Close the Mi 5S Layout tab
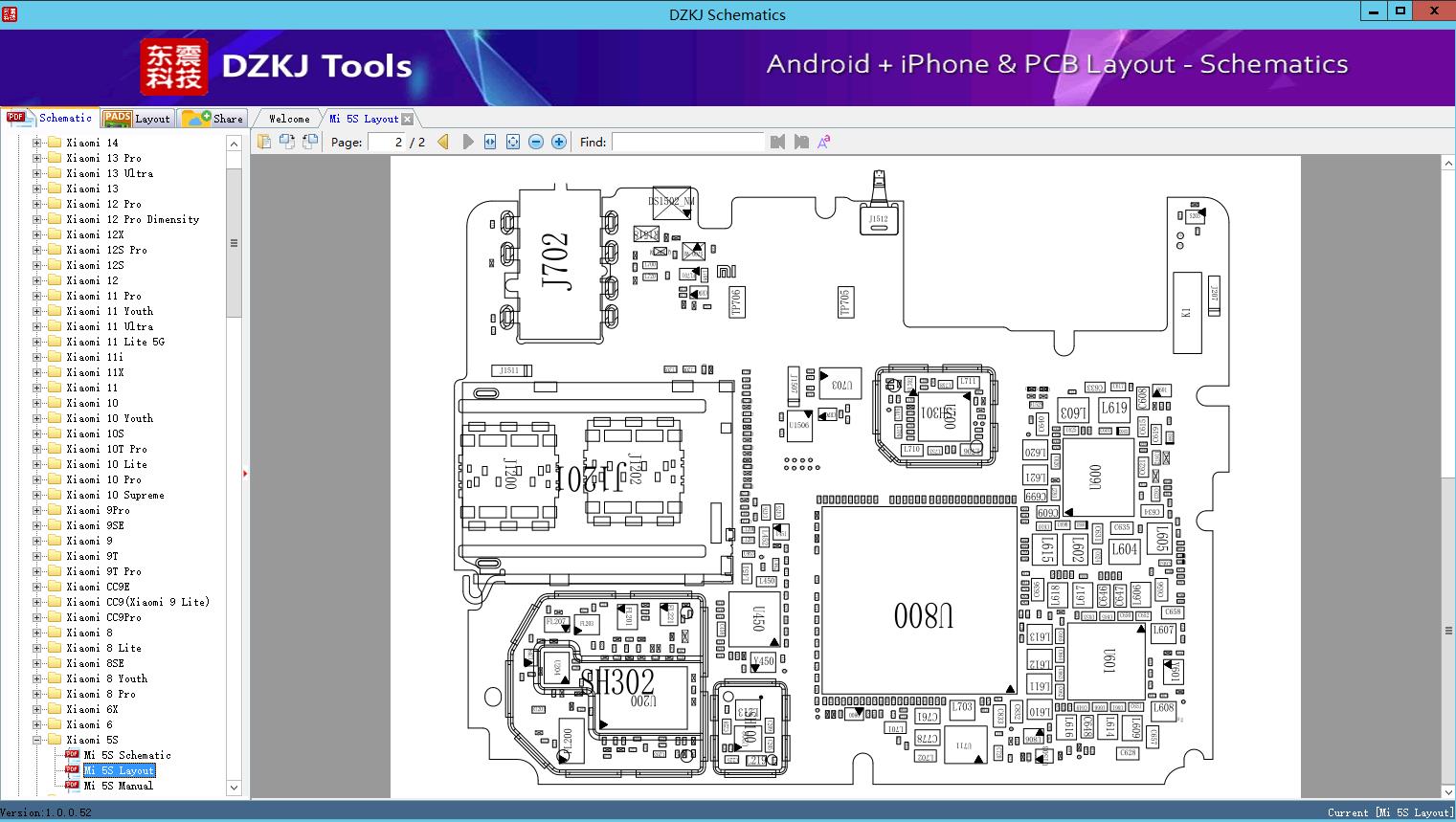 pyautogui.click(x=408, y=119)
